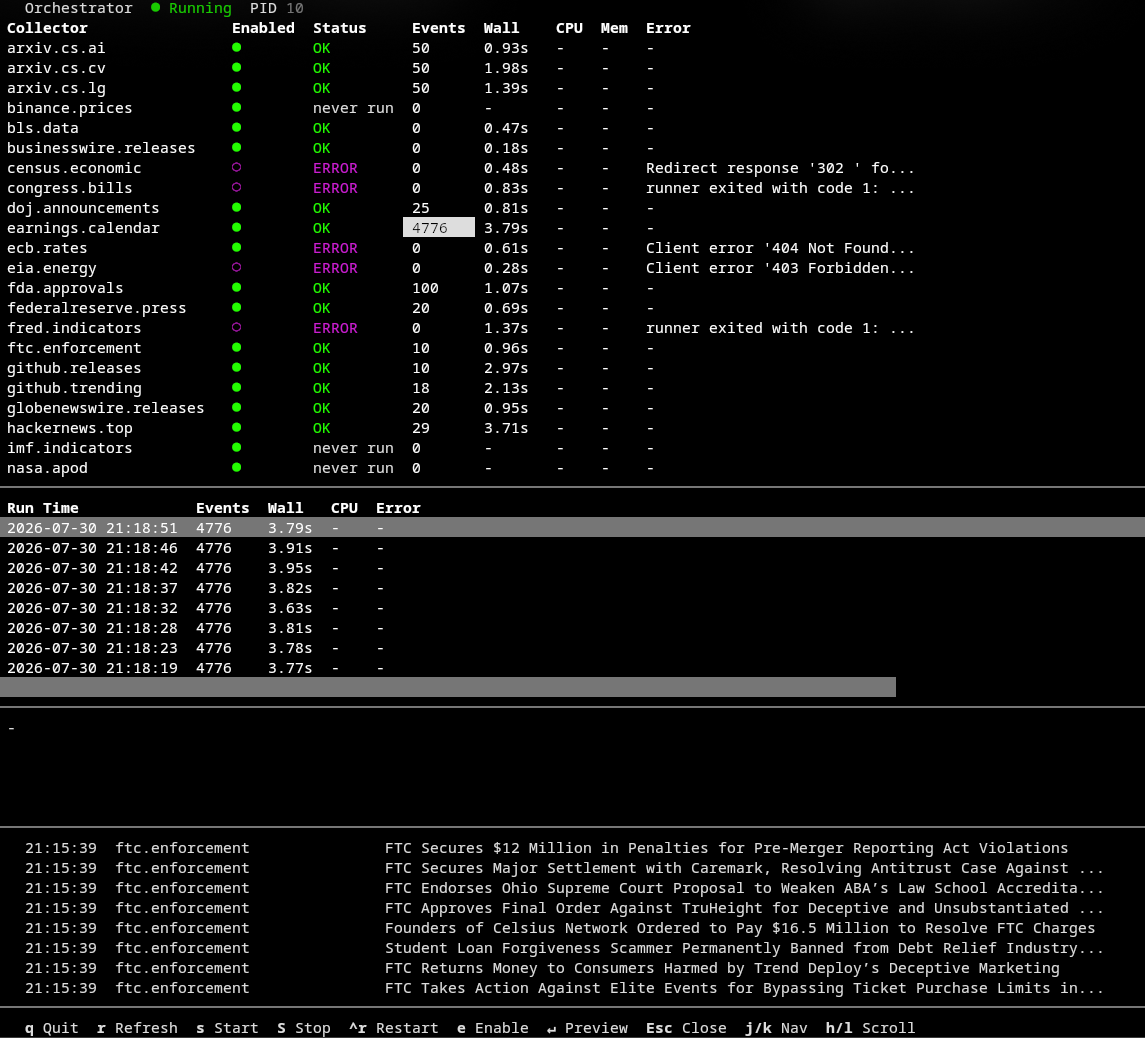The width and height of the screenshot is (1145, 1038).
Task: Click Refresh in the bottom shortcut bar
Action: [x=137, y=1028]
